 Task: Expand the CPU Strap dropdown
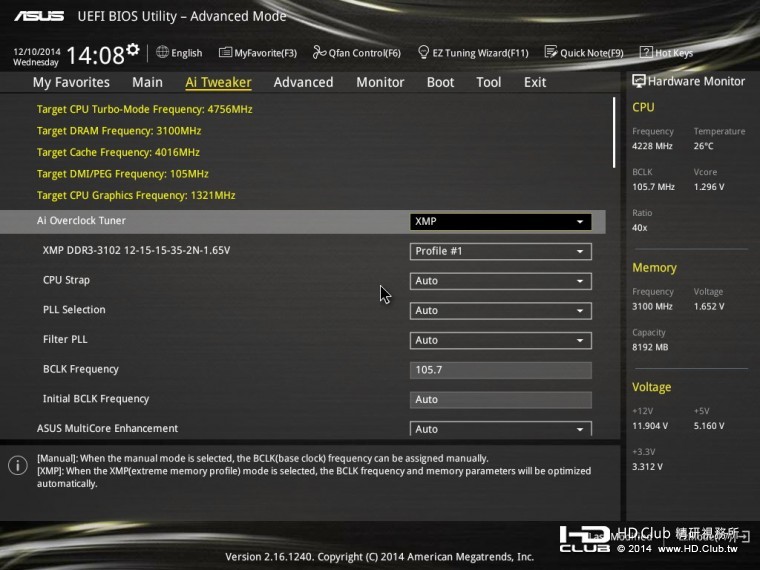pyautogui.click(x=500, y=281)
